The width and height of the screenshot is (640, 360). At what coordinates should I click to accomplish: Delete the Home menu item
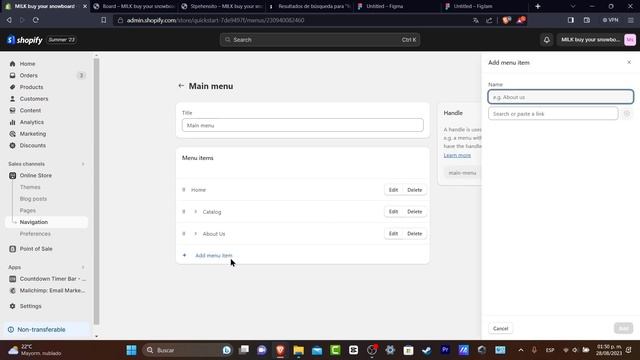[x=414, y=190]
